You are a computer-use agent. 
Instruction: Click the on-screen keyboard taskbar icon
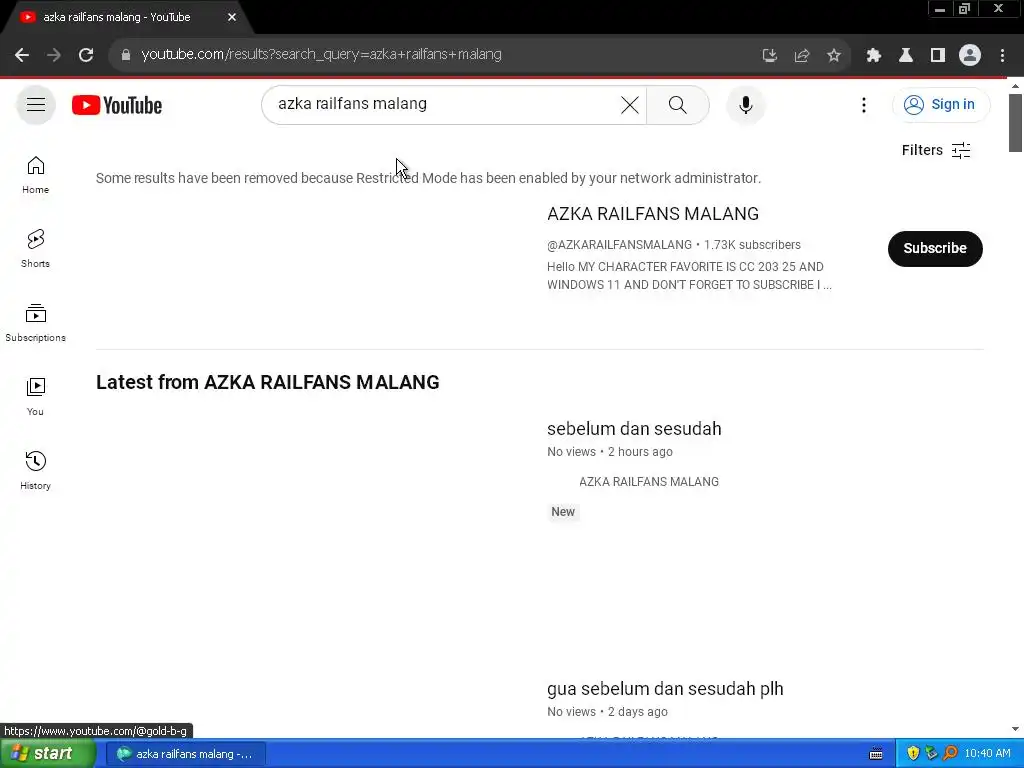pyautogui.click(x=876, y=754)
